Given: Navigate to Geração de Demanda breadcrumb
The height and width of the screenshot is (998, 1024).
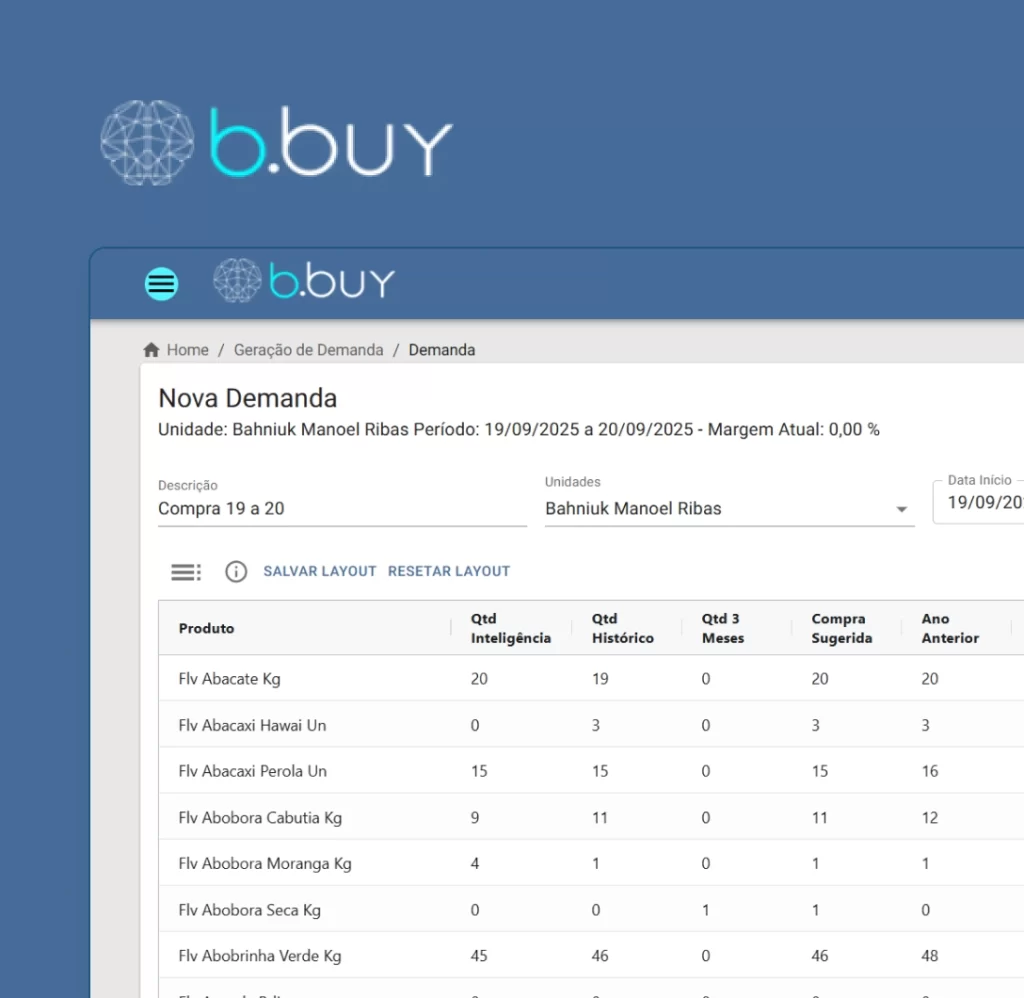Looking at the screenshot, I should tap(308, 350).
